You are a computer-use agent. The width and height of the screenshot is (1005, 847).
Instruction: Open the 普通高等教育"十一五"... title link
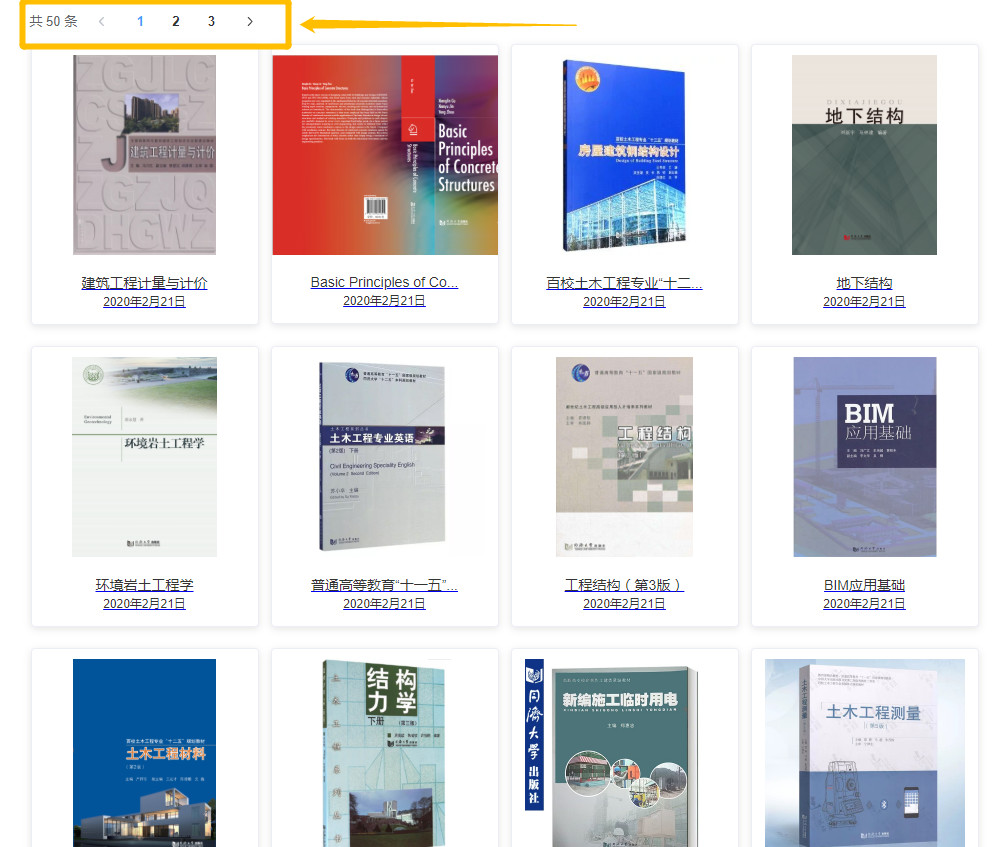click(x=385, y=585)
